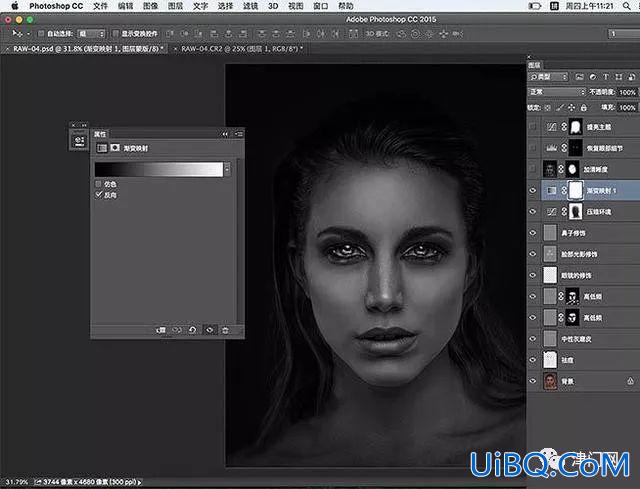
Task: Select the 中性灰磨皮 layer
Action: click(x=590, y=339)
